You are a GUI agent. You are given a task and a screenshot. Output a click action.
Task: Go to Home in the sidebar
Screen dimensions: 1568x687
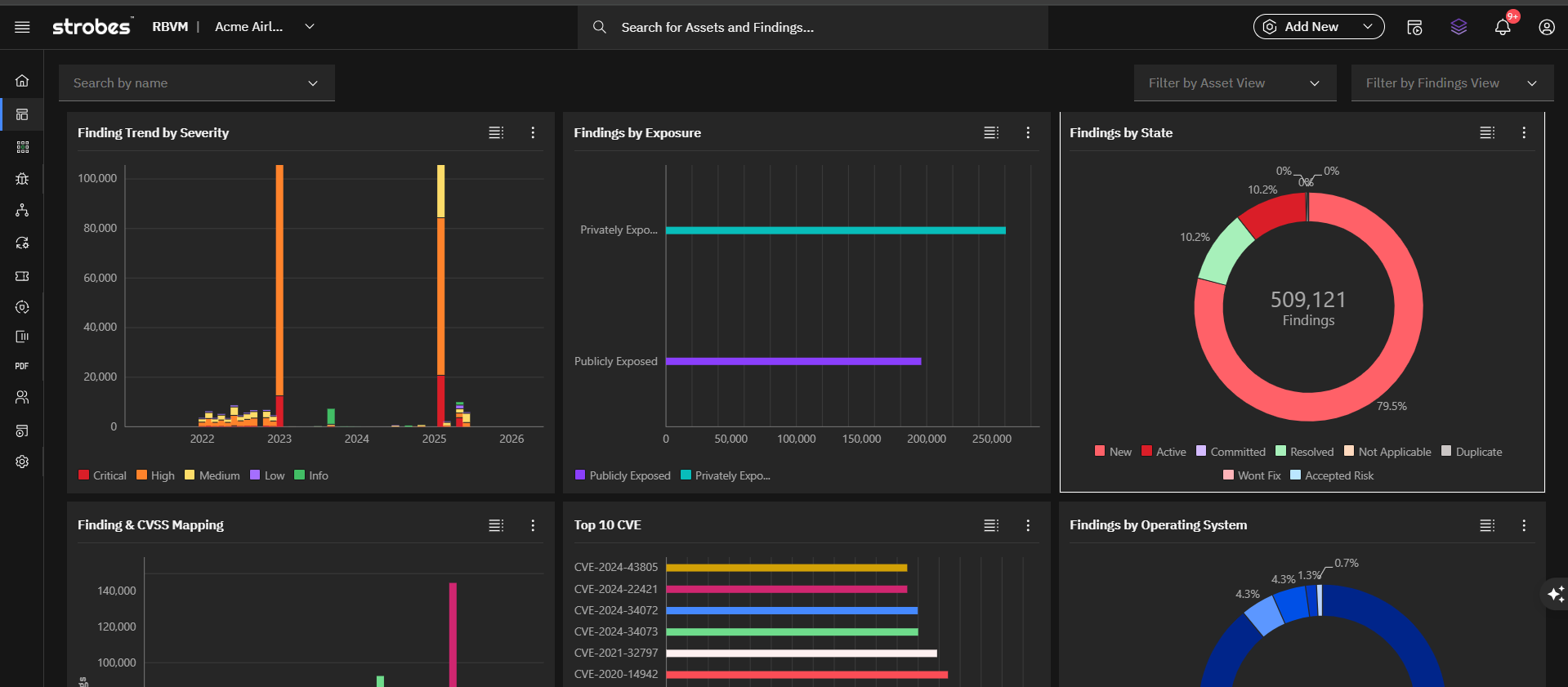(x=22, y=80)
